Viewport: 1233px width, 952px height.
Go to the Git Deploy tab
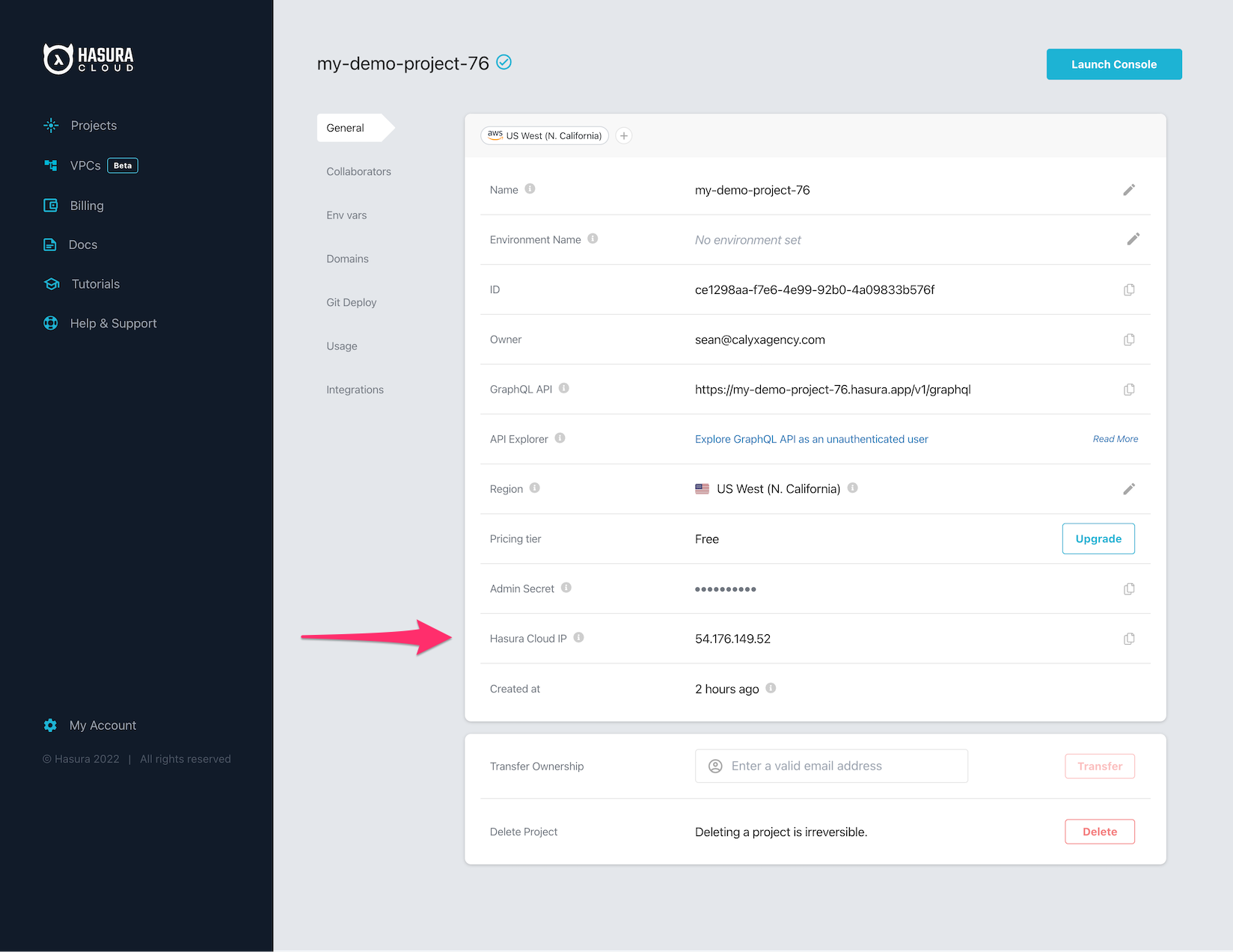(x=351, y=303)
